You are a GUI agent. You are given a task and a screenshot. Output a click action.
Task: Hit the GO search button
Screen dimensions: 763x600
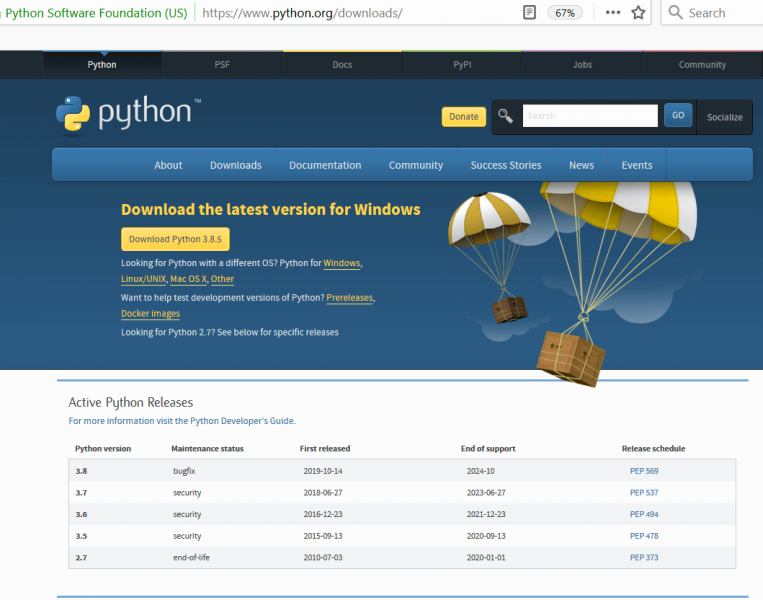point(677,116)
